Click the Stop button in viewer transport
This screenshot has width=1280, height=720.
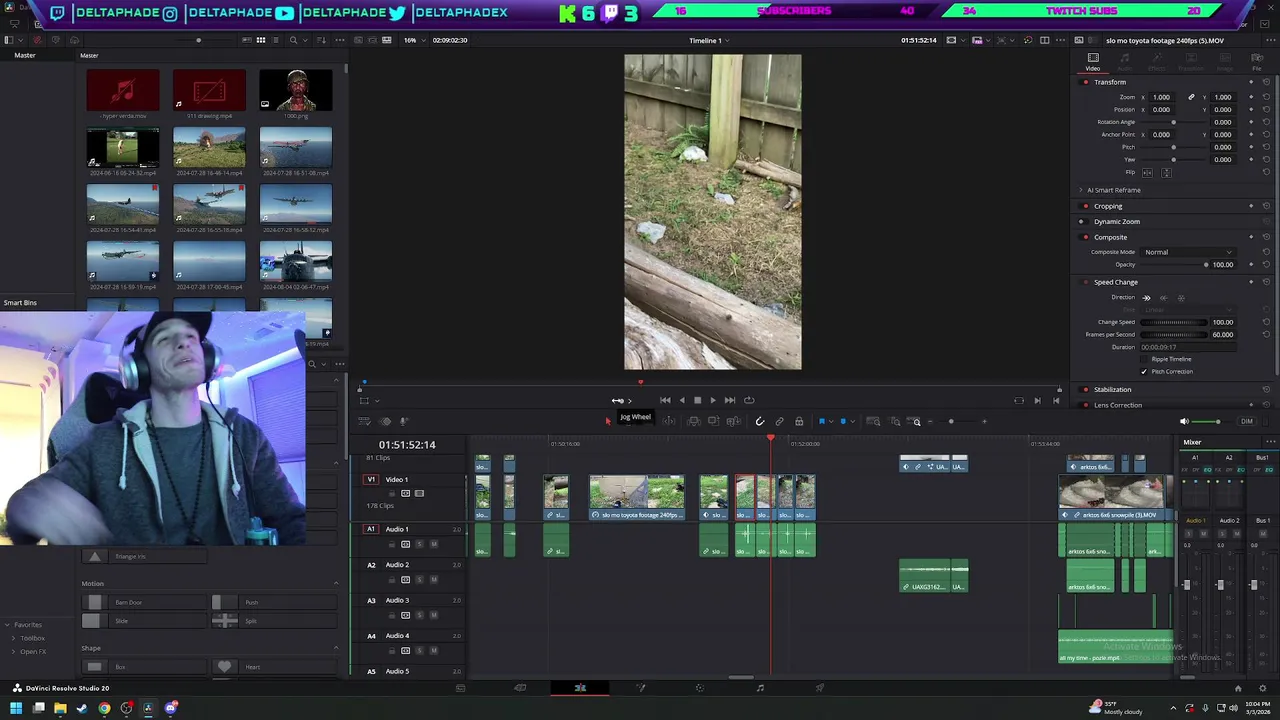698,400
